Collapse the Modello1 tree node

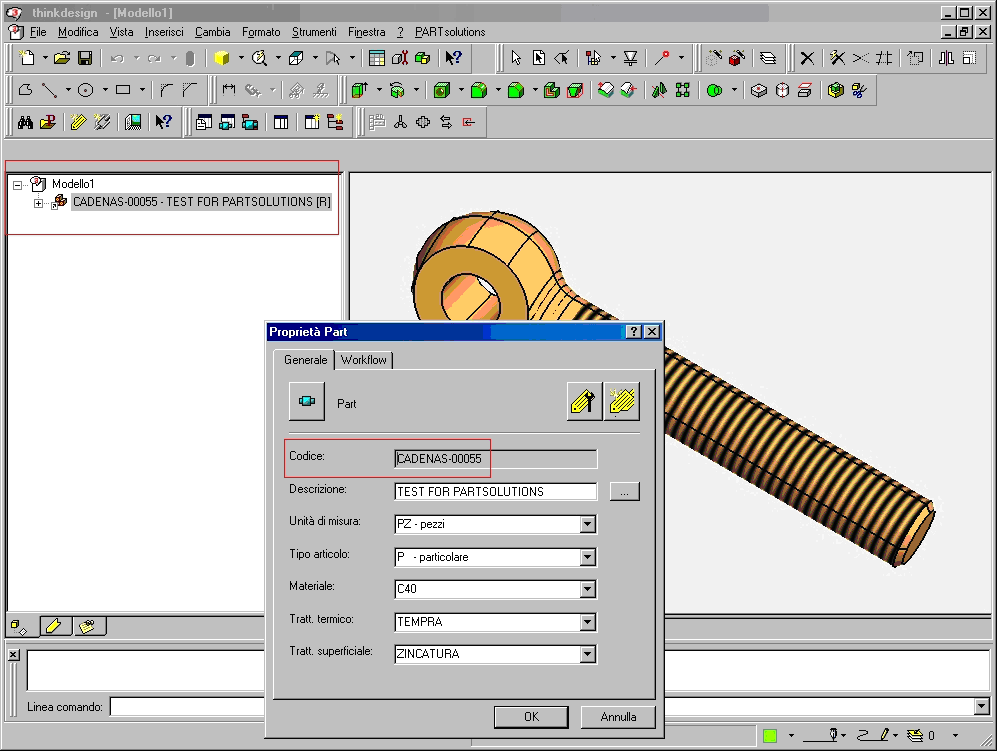(x=17, y=185)
